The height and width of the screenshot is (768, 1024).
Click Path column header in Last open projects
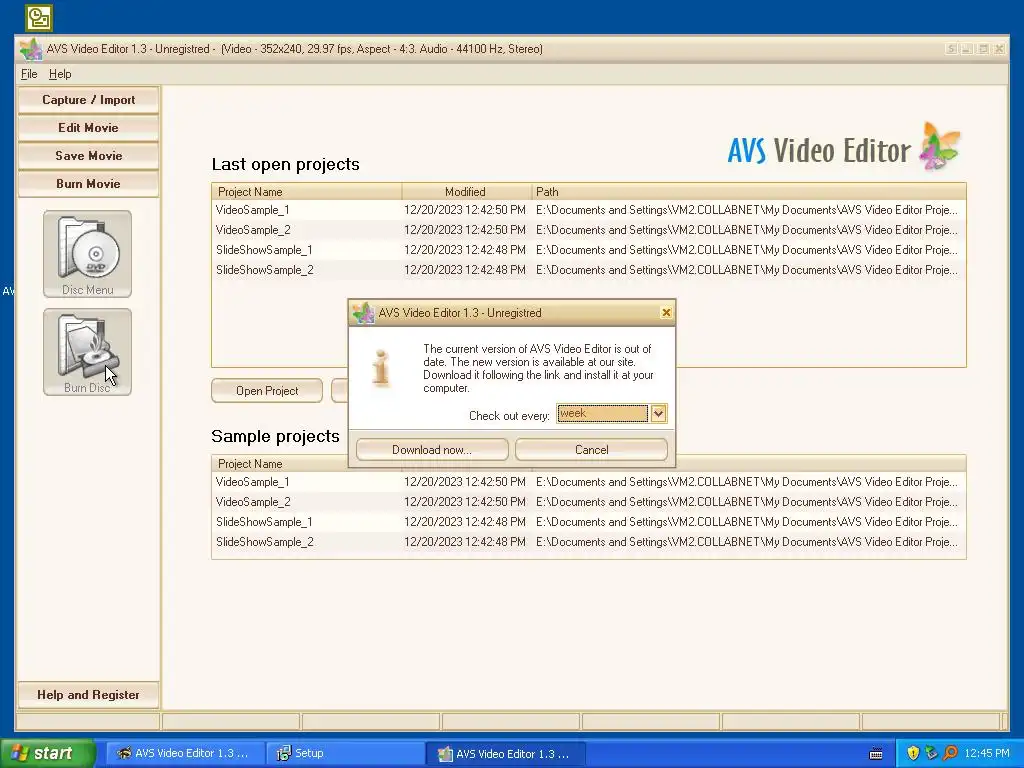[x=748, y=192]
